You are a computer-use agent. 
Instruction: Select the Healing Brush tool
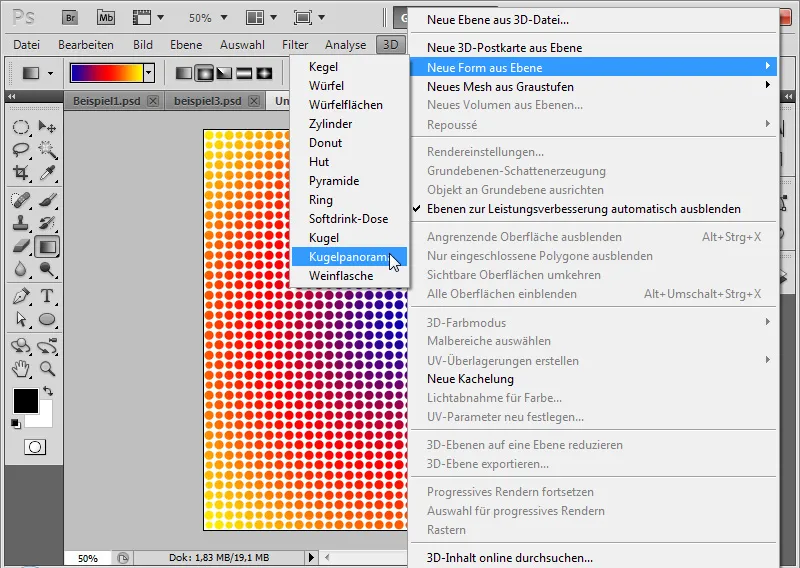tap(21, 200)
